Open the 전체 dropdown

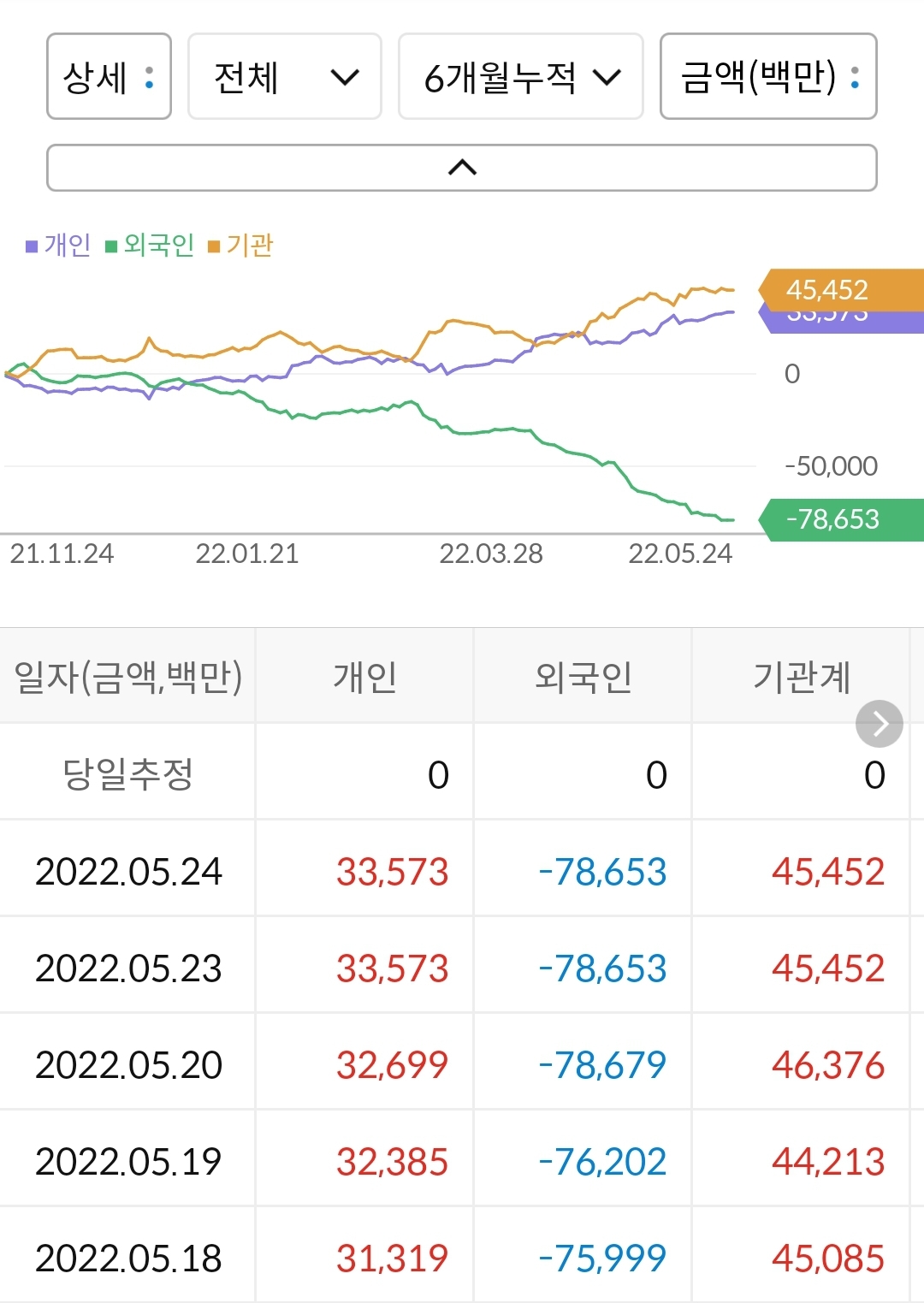click(285, 76)
